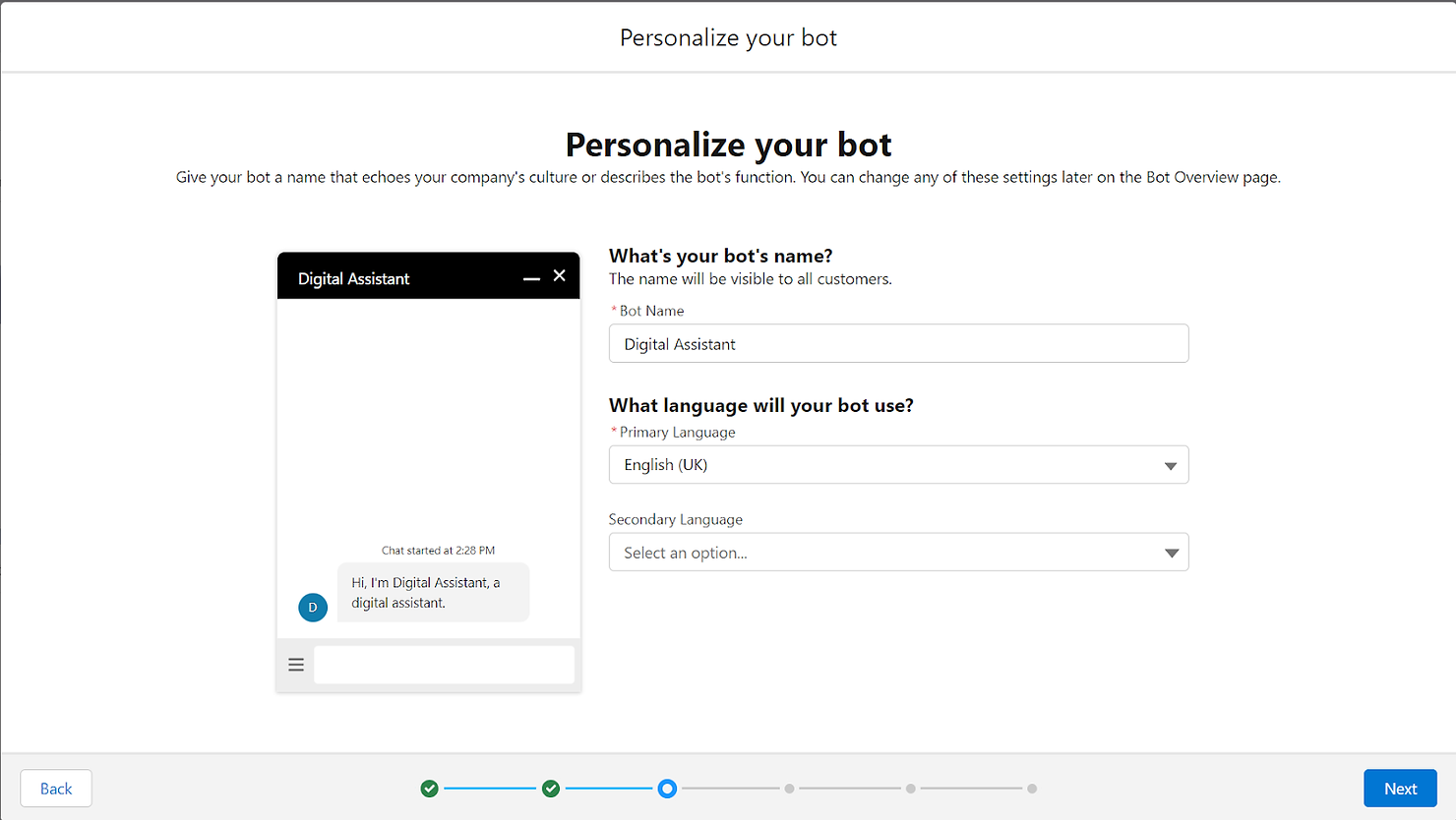This screenshot has height=820, width=1456.
Task: Click the Bot Name input field
Action: [898, 343]
